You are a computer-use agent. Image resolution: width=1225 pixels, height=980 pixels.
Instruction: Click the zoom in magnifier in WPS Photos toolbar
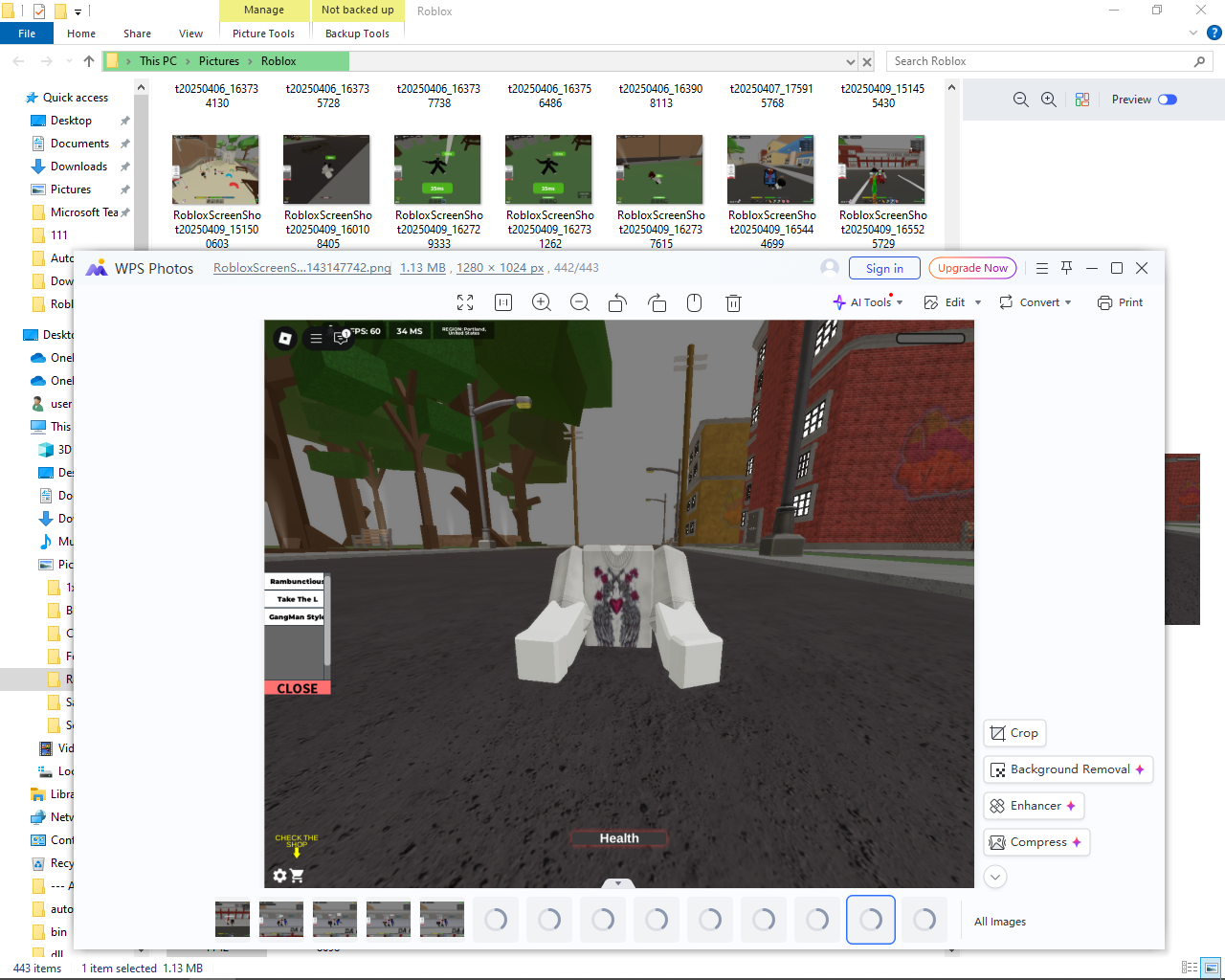(x=542, y=302)
